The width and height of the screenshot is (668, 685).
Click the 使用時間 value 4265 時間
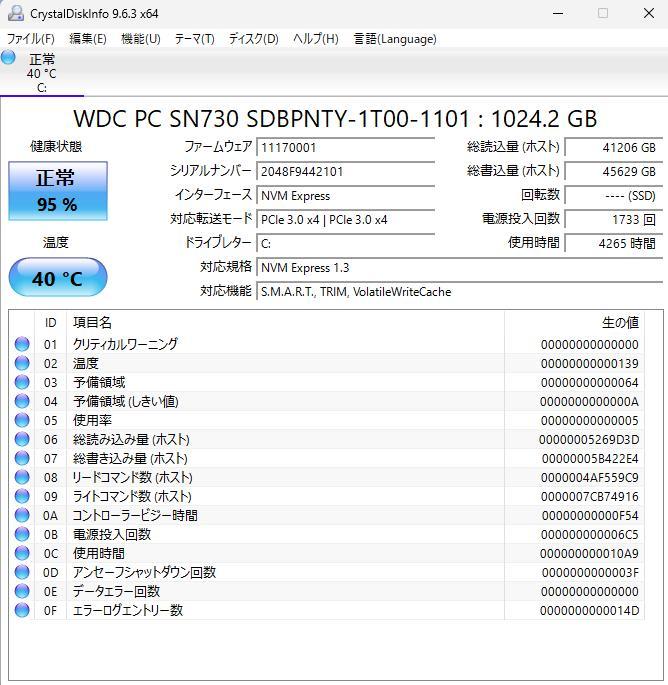(613, 243)
